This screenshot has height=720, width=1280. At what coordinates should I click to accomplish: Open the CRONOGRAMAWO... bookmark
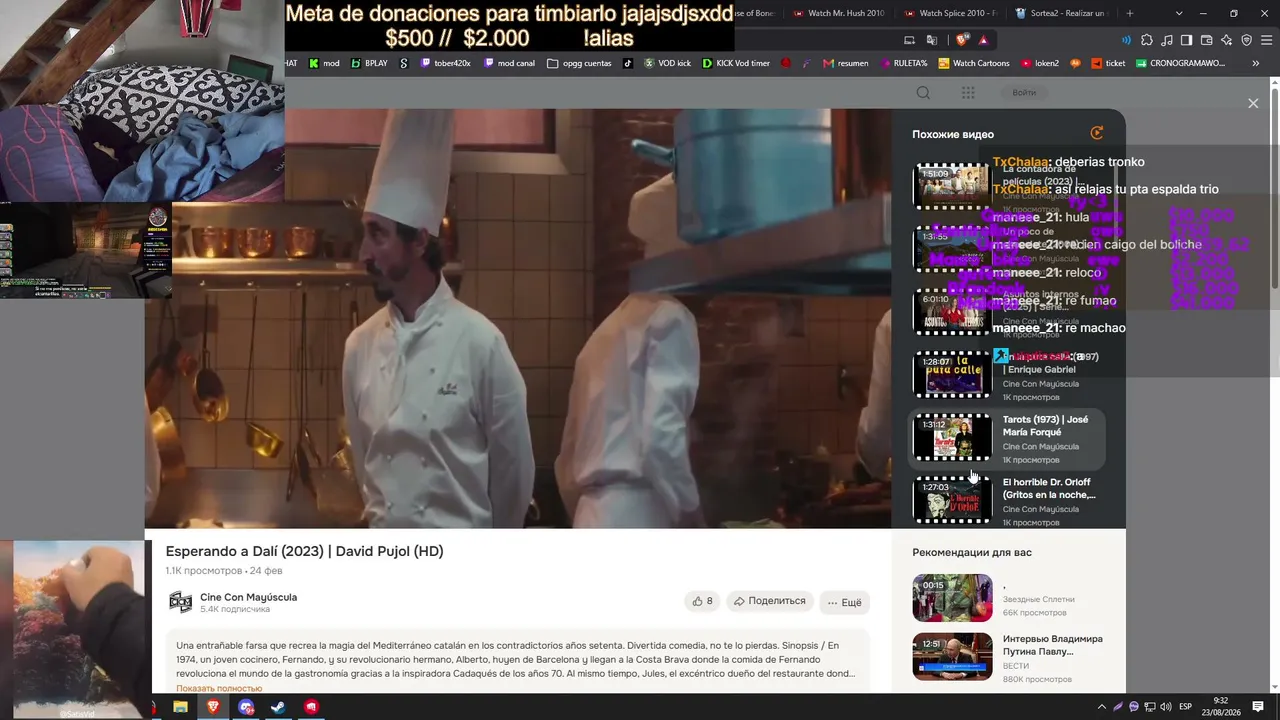click(x=1180, y=63)
